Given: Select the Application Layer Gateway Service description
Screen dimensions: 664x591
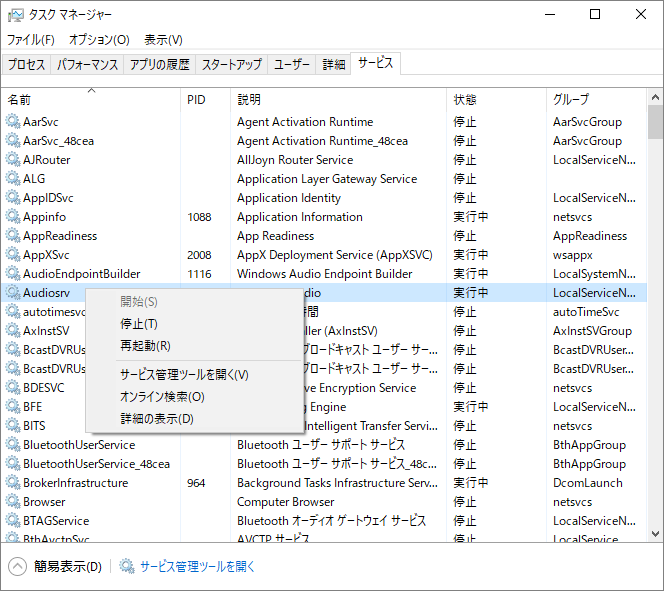Looking at the screenshot, I should 327,179.
